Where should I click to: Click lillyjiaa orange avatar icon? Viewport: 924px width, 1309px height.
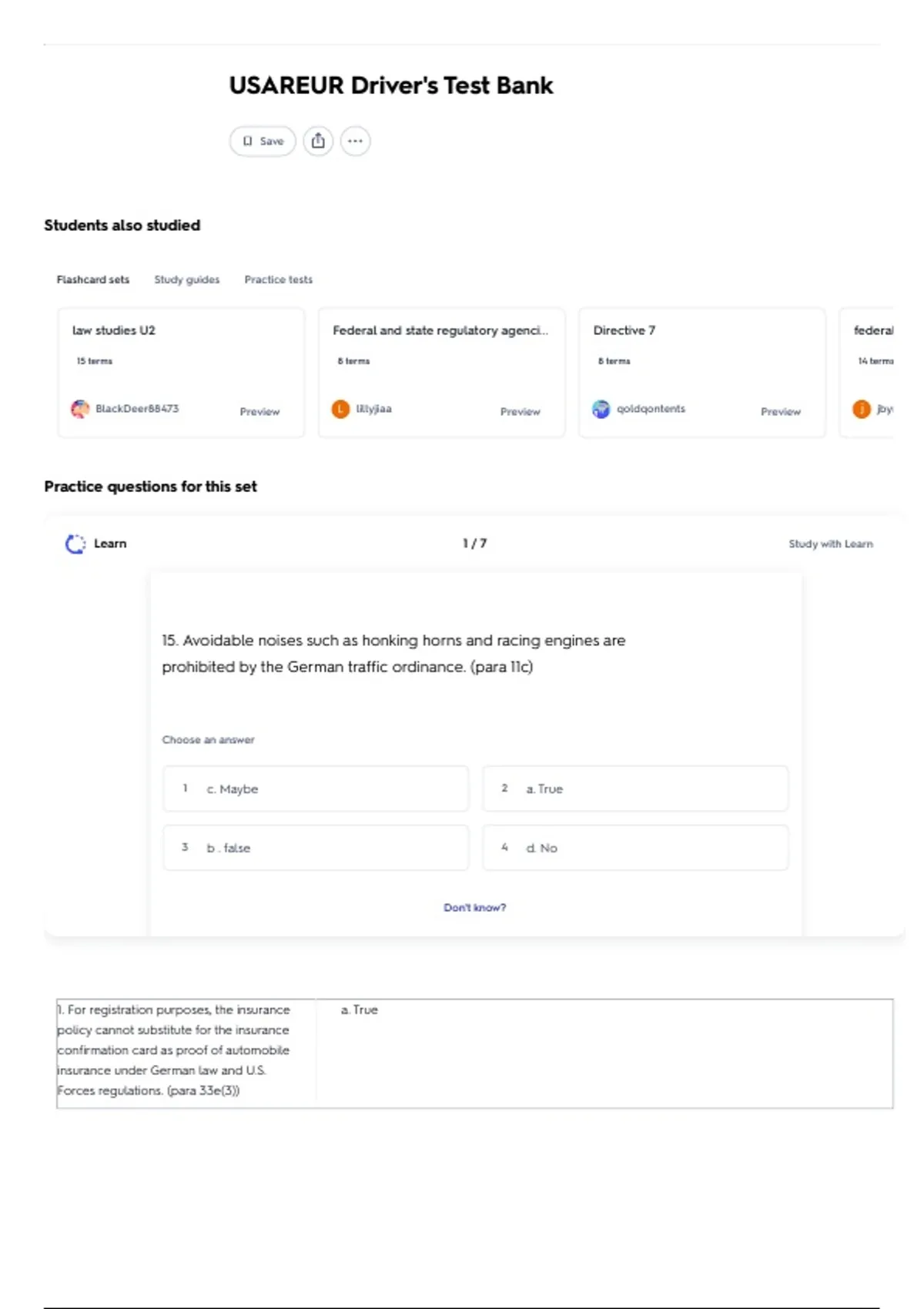pos(340,409)
